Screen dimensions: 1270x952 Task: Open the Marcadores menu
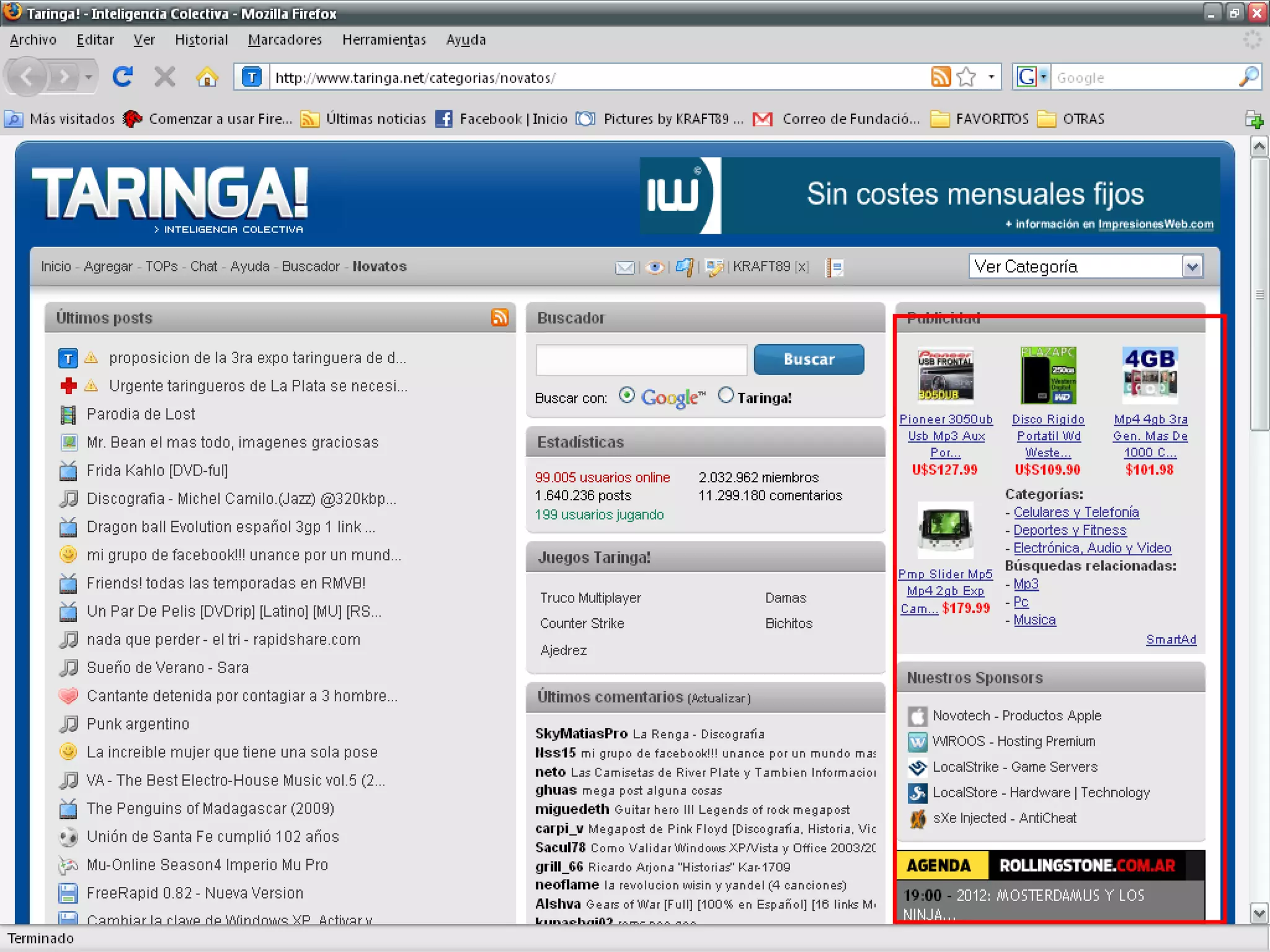coord(285,40)
